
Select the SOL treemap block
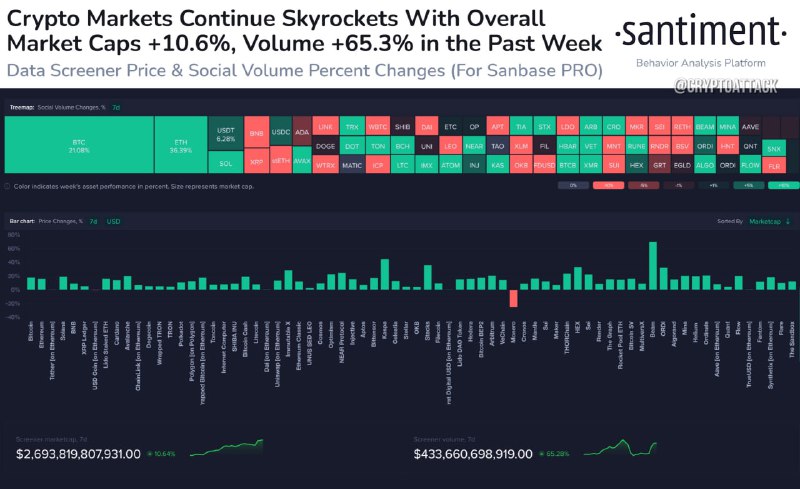coord(226,163)
